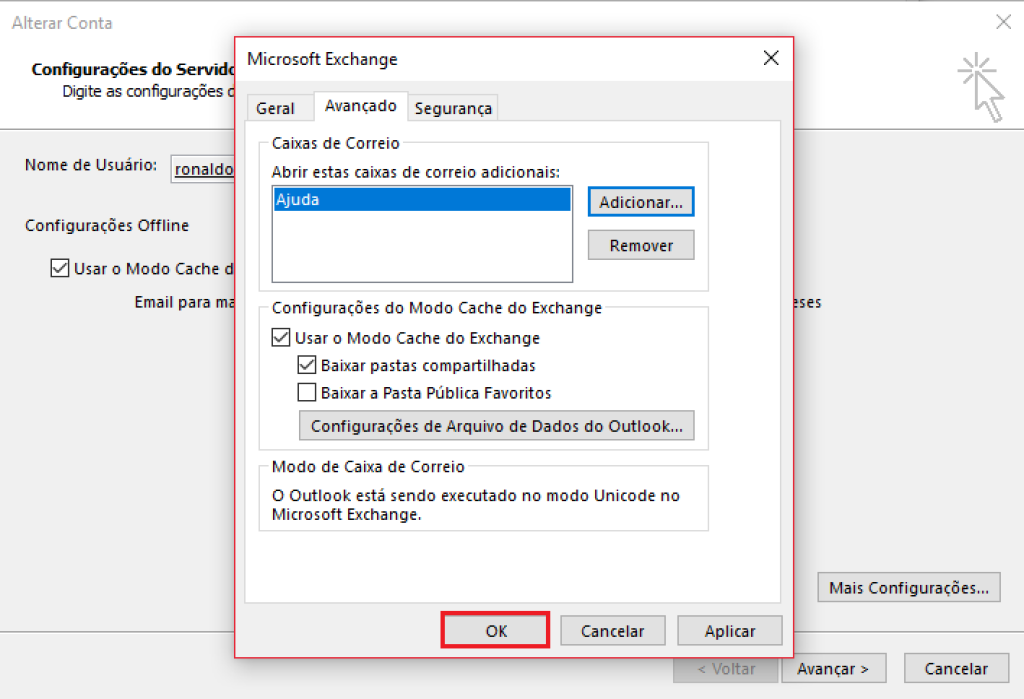Open the Segurança tab

[x=453, y=108]
